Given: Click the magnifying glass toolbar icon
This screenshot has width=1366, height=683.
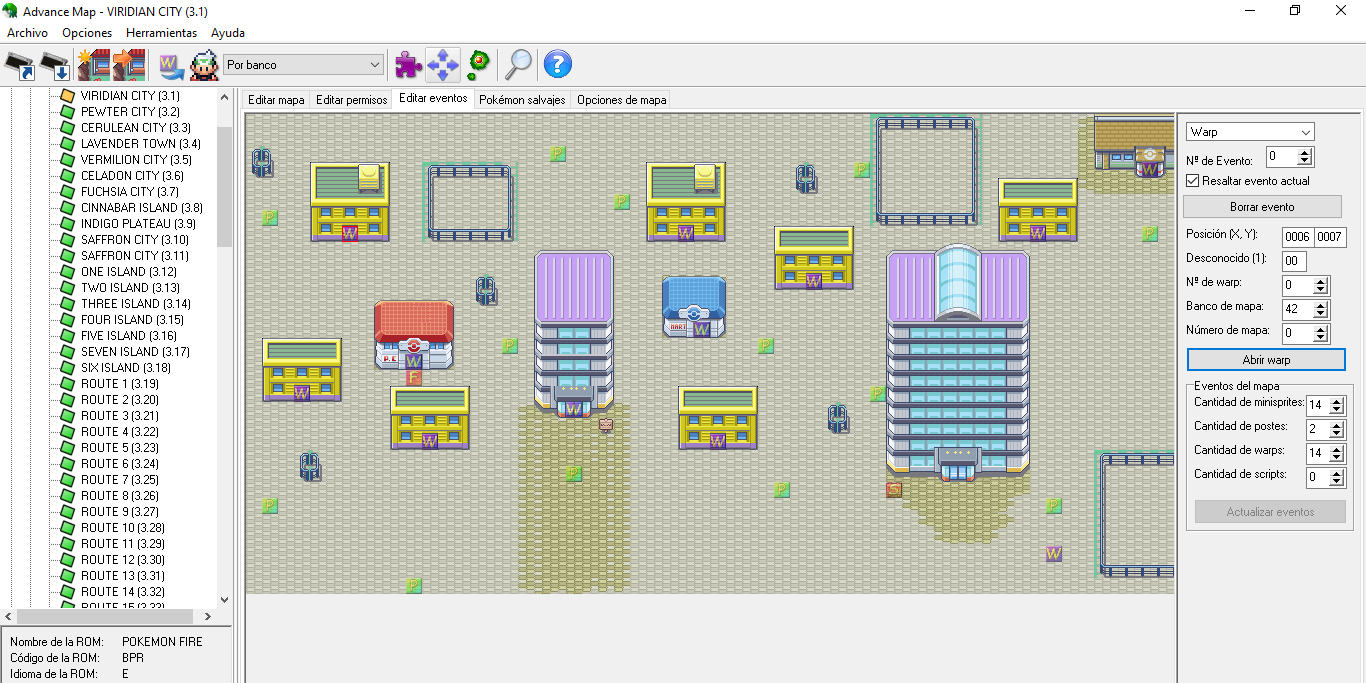Looking at the screenshot, I should 518,65.
